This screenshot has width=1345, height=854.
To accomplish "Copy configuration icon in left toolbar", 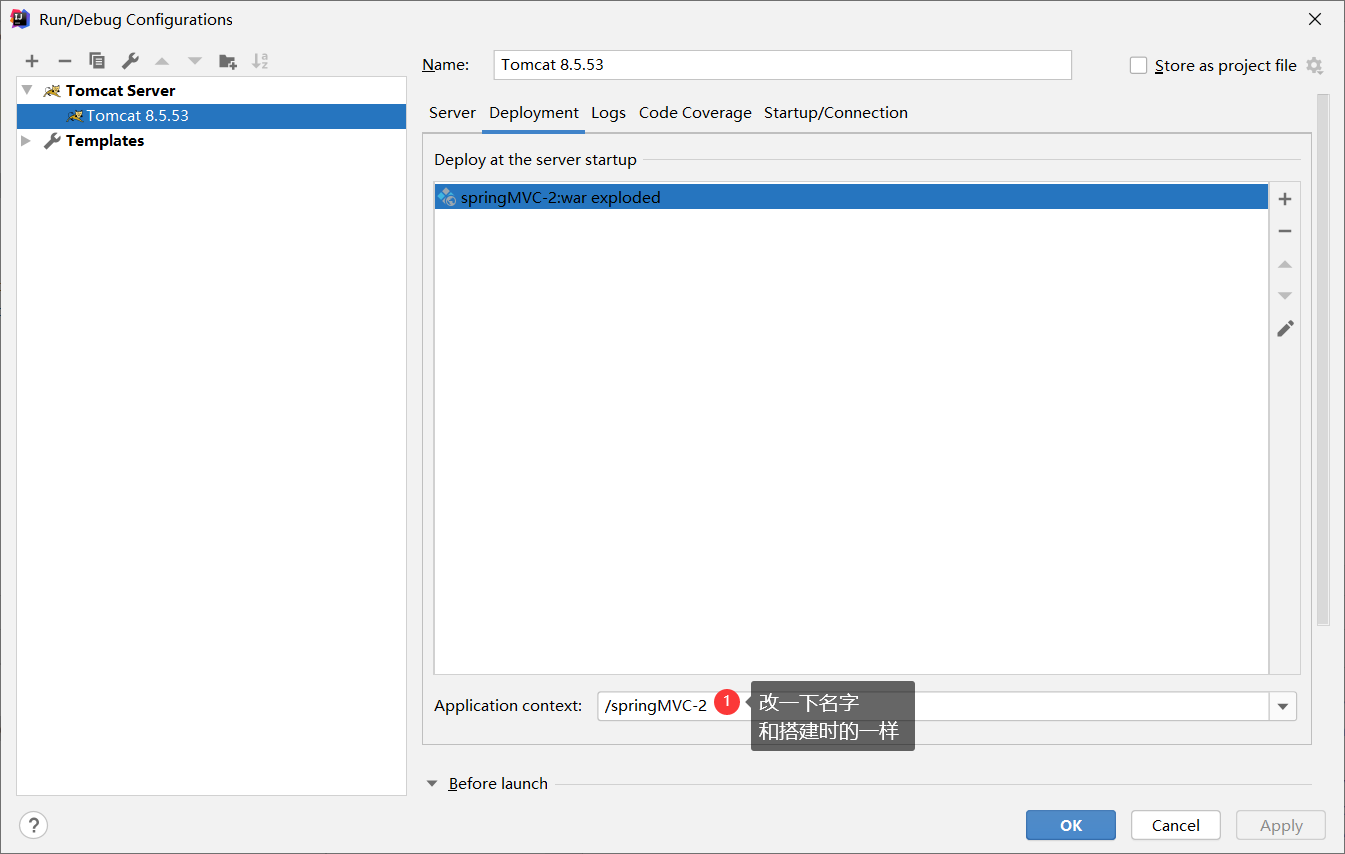I will pos(97,61).
